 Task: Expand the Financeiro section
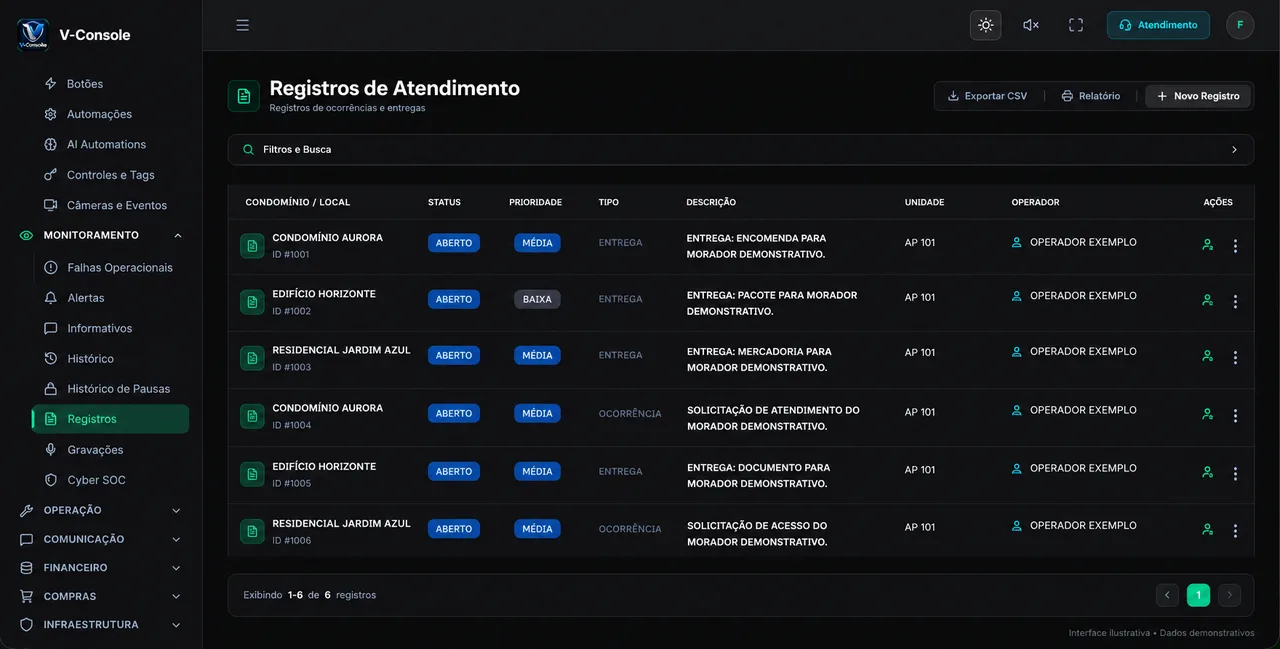[x=100, y=568]
